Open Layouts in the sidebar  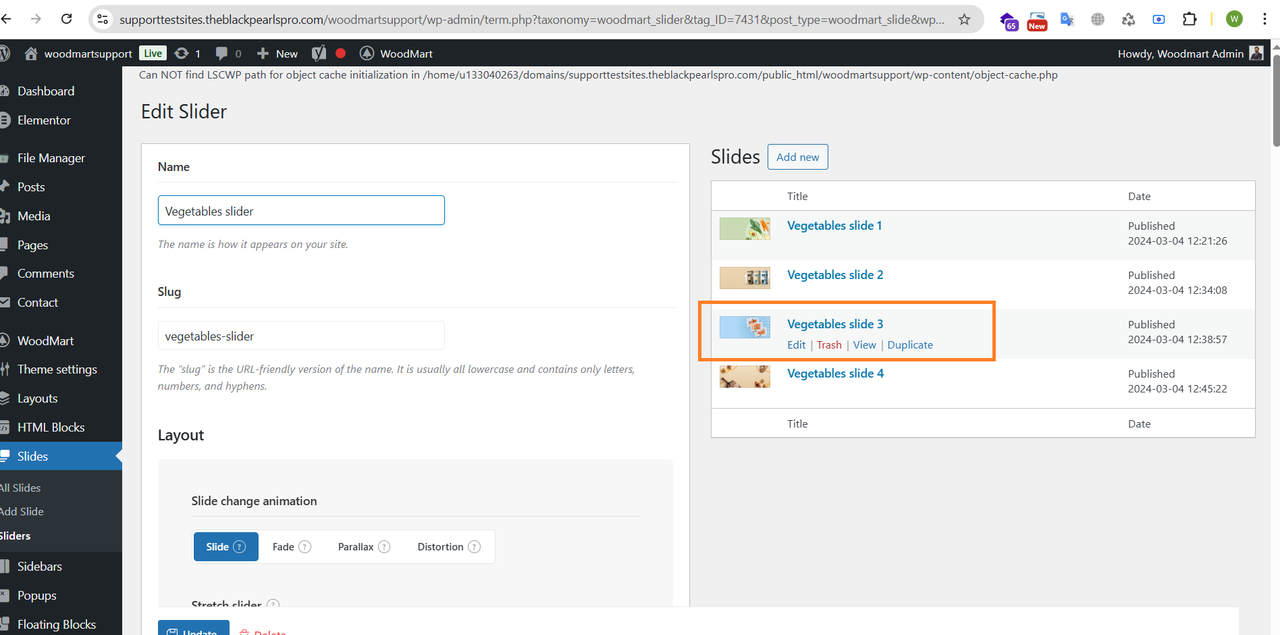[x=37, y=398]
